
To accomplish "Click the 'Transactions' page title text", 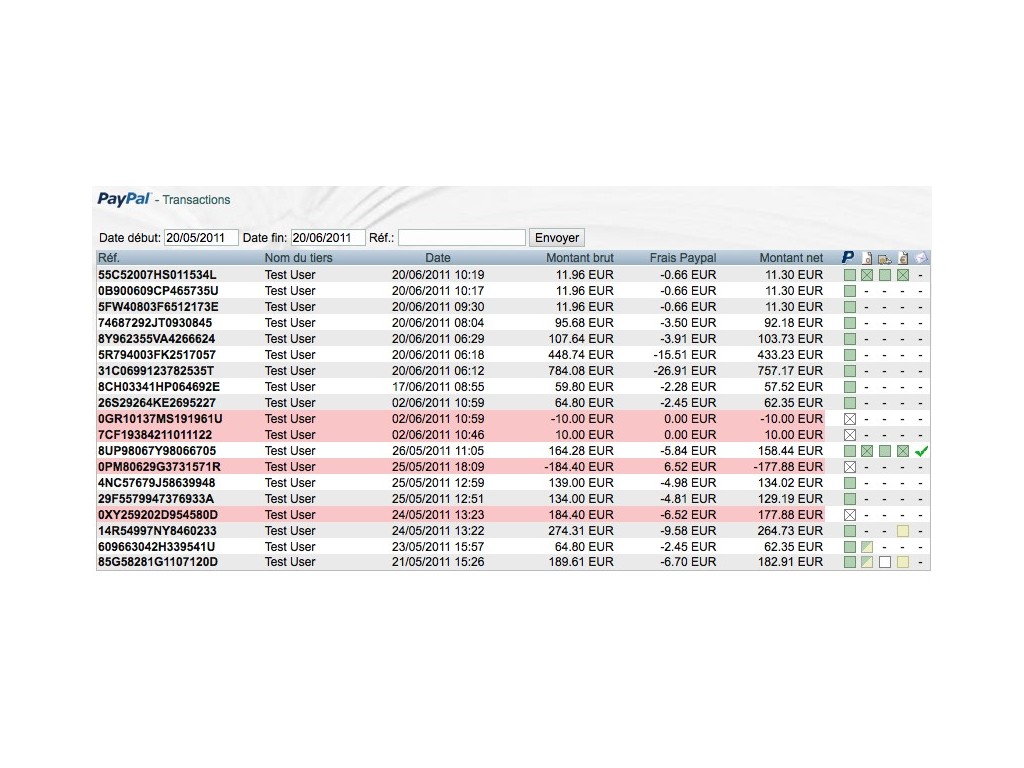I will [196, 200].
